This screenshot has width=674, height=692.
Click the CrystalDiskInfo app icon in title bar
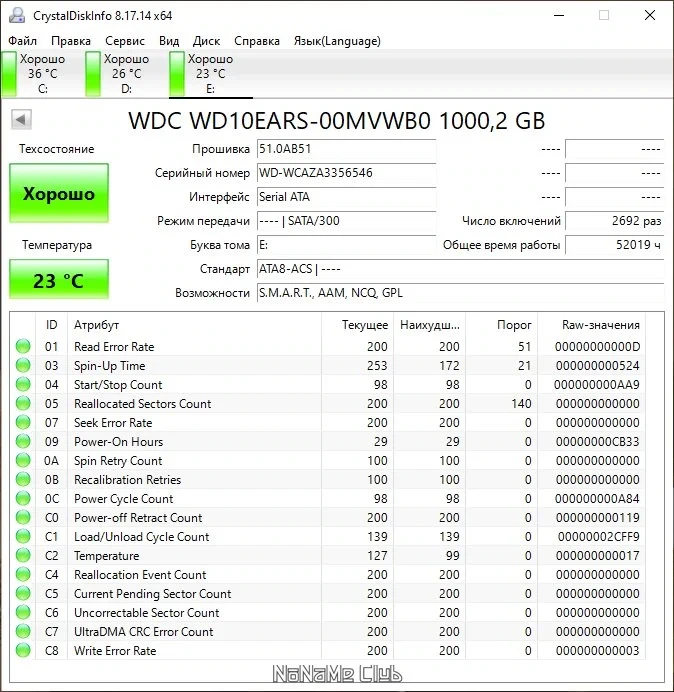[x=17, y=15]
